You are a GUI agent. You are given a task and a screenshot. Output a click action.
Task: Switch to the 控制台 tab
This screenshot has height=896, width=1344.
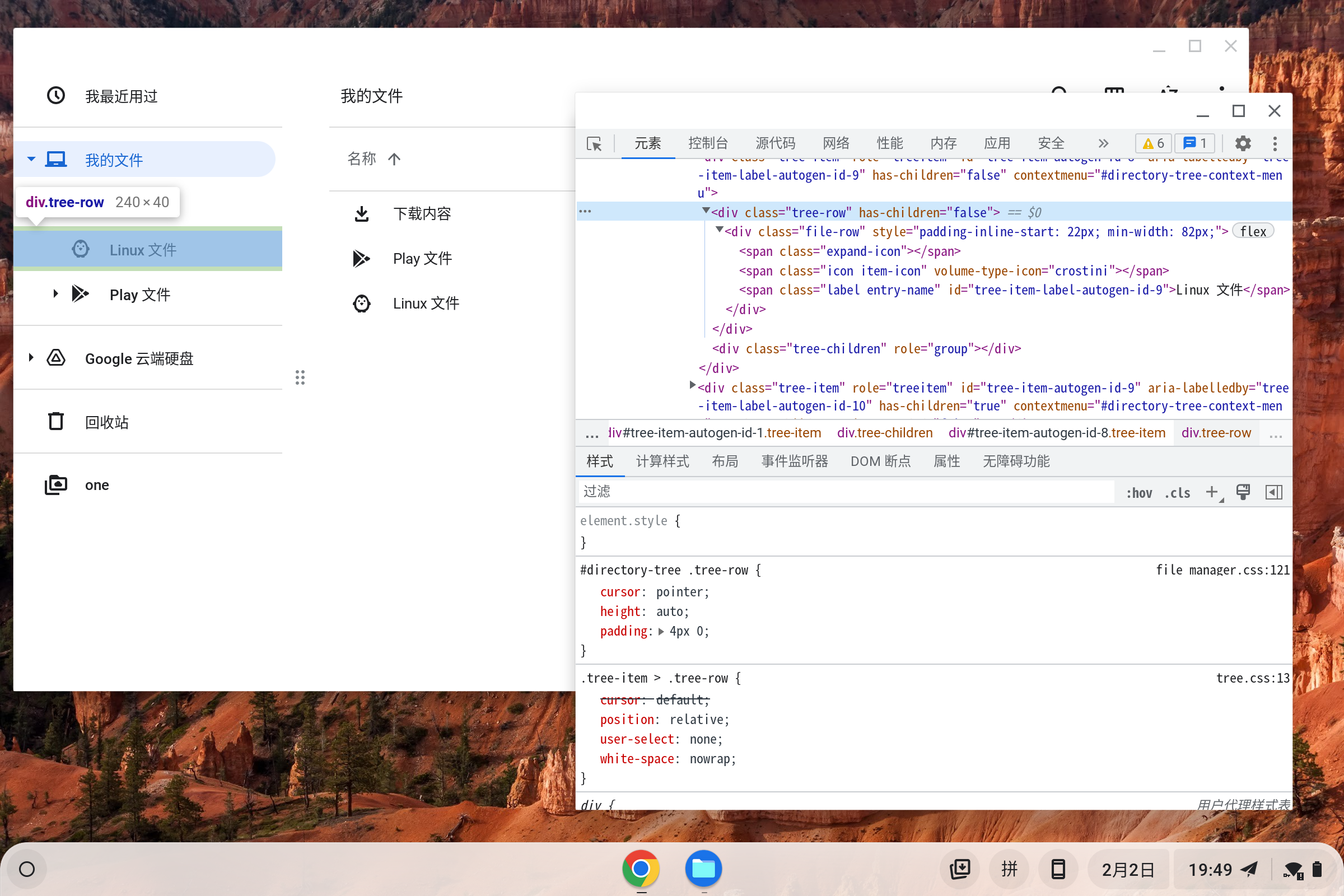click(708, 143)
